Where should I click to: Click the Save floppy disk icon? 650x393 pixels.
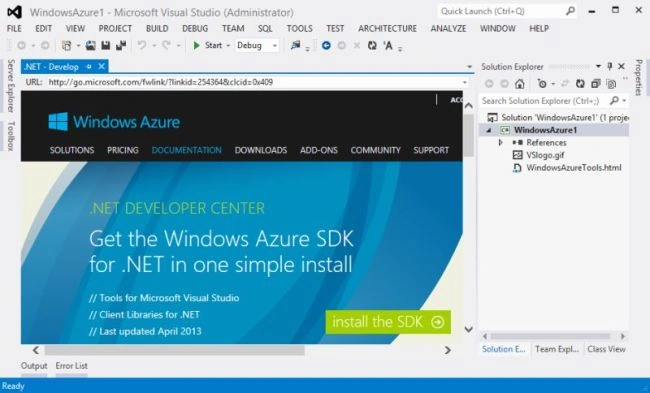(x=106, y=45)
